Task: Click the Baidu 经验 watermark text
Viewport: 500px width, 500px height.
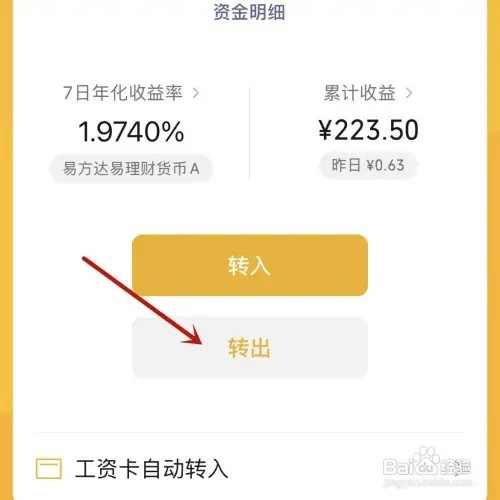Action: tap(455, 467)
